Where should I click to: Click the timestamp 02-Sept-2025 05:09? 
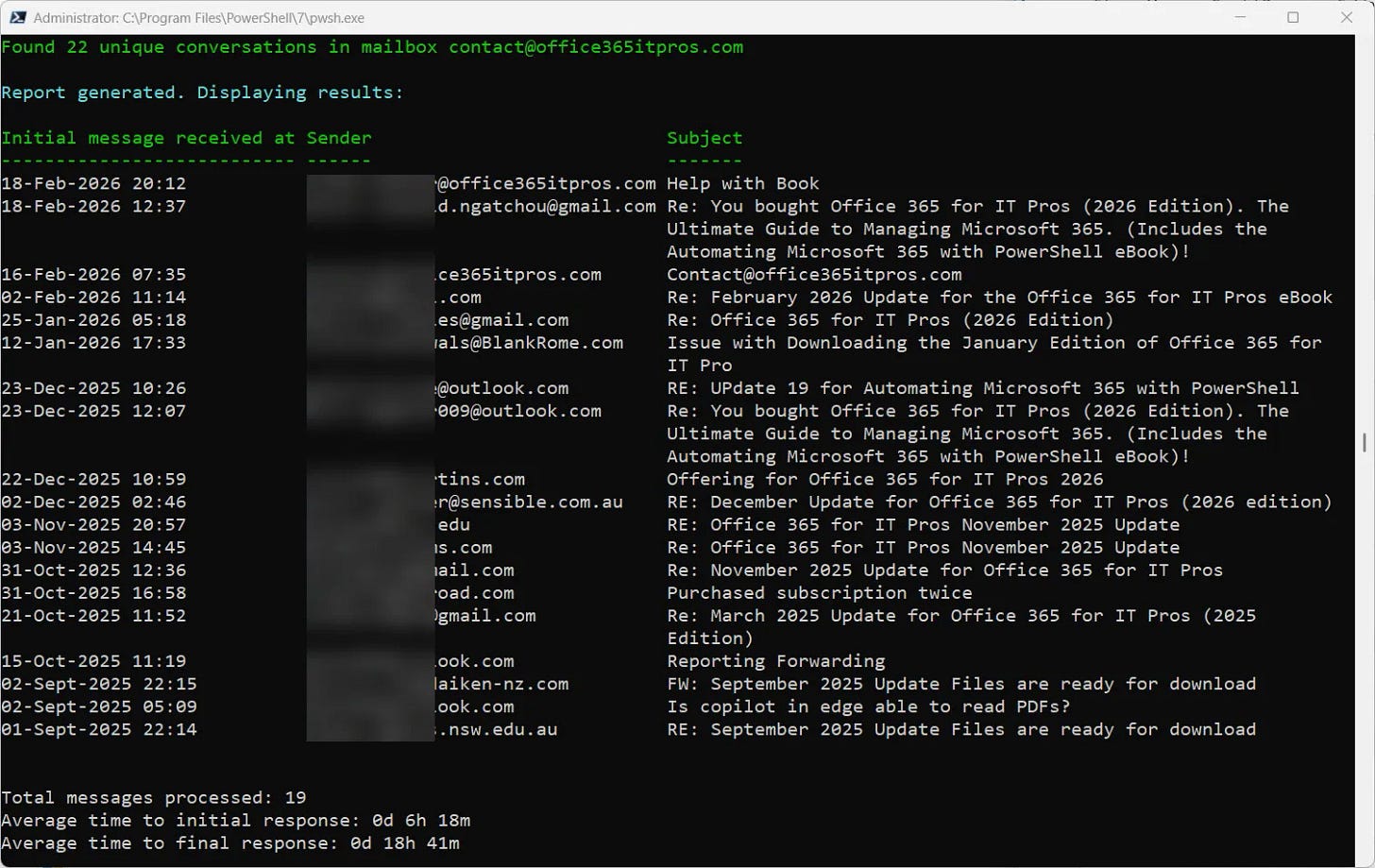click(99, 706)
